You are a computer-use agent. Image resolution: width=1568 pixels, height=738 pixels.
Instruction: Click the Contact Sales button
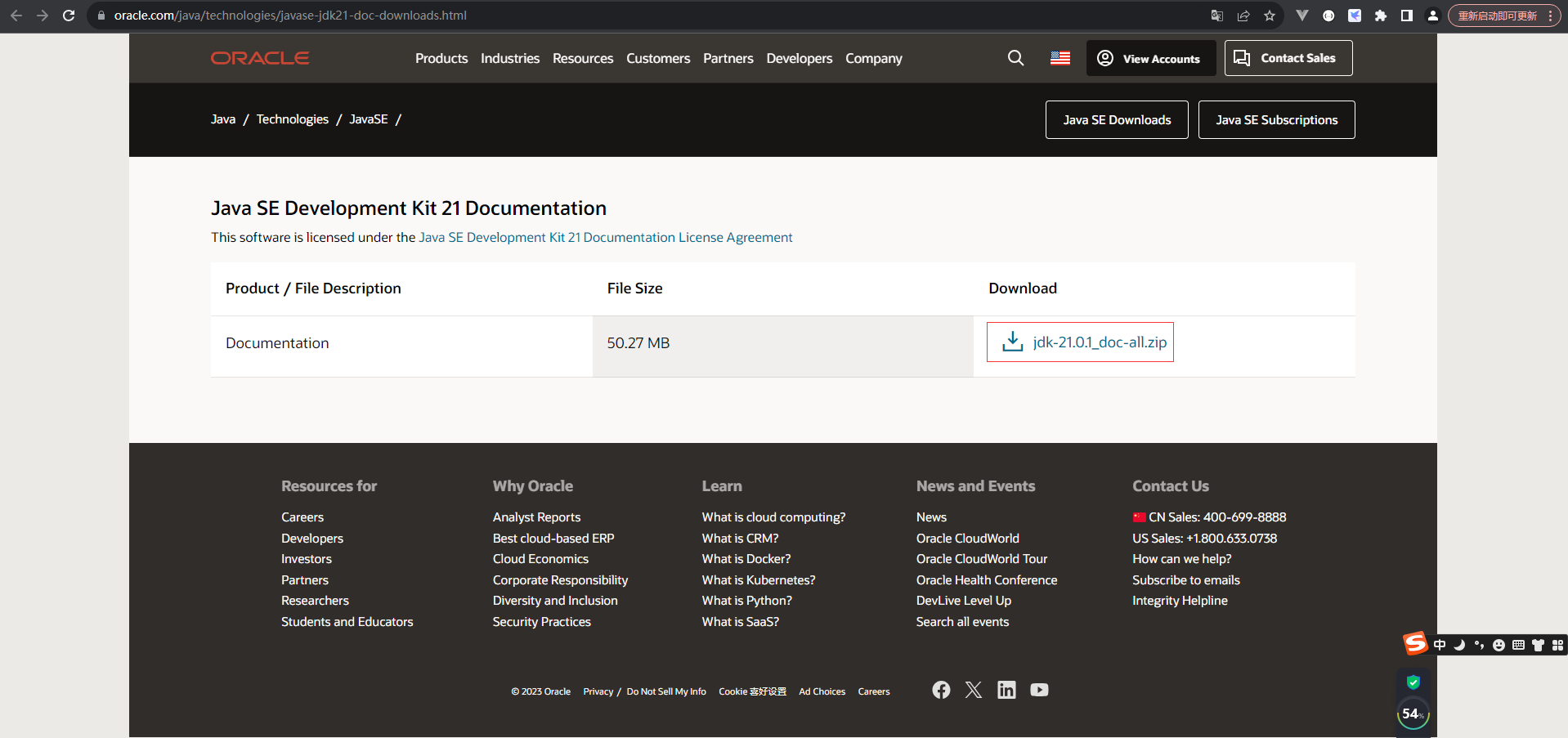point(1288,58)
